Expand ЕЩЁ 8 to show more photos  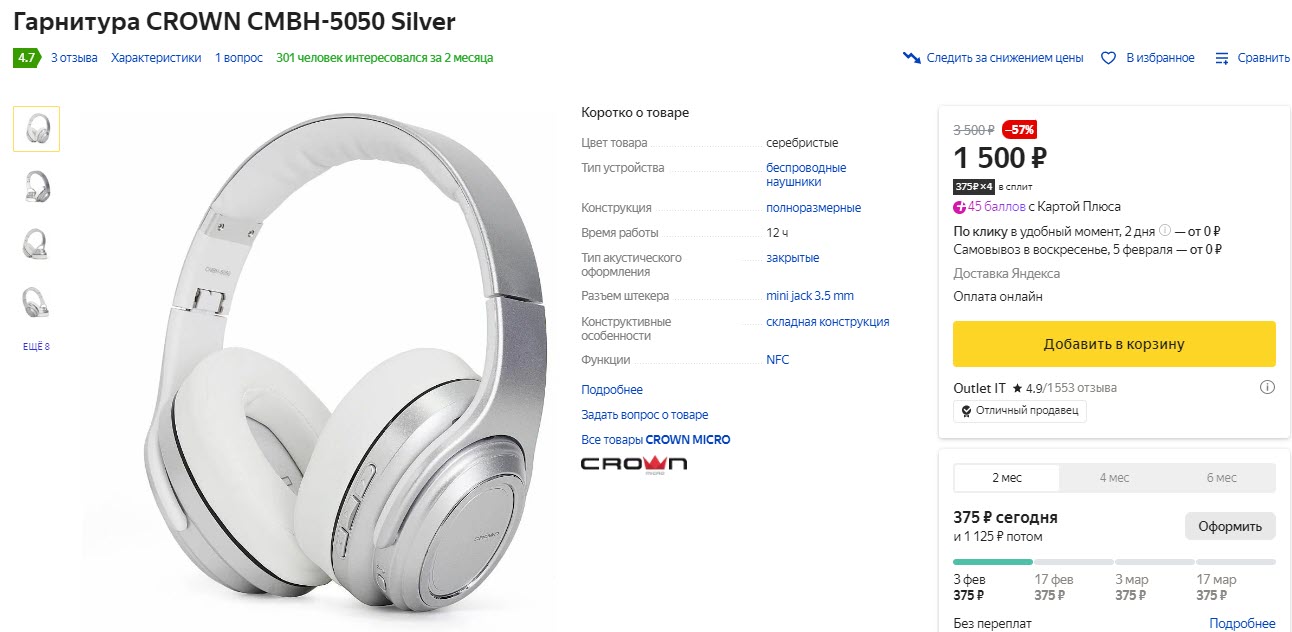click(x=36, y=345)
